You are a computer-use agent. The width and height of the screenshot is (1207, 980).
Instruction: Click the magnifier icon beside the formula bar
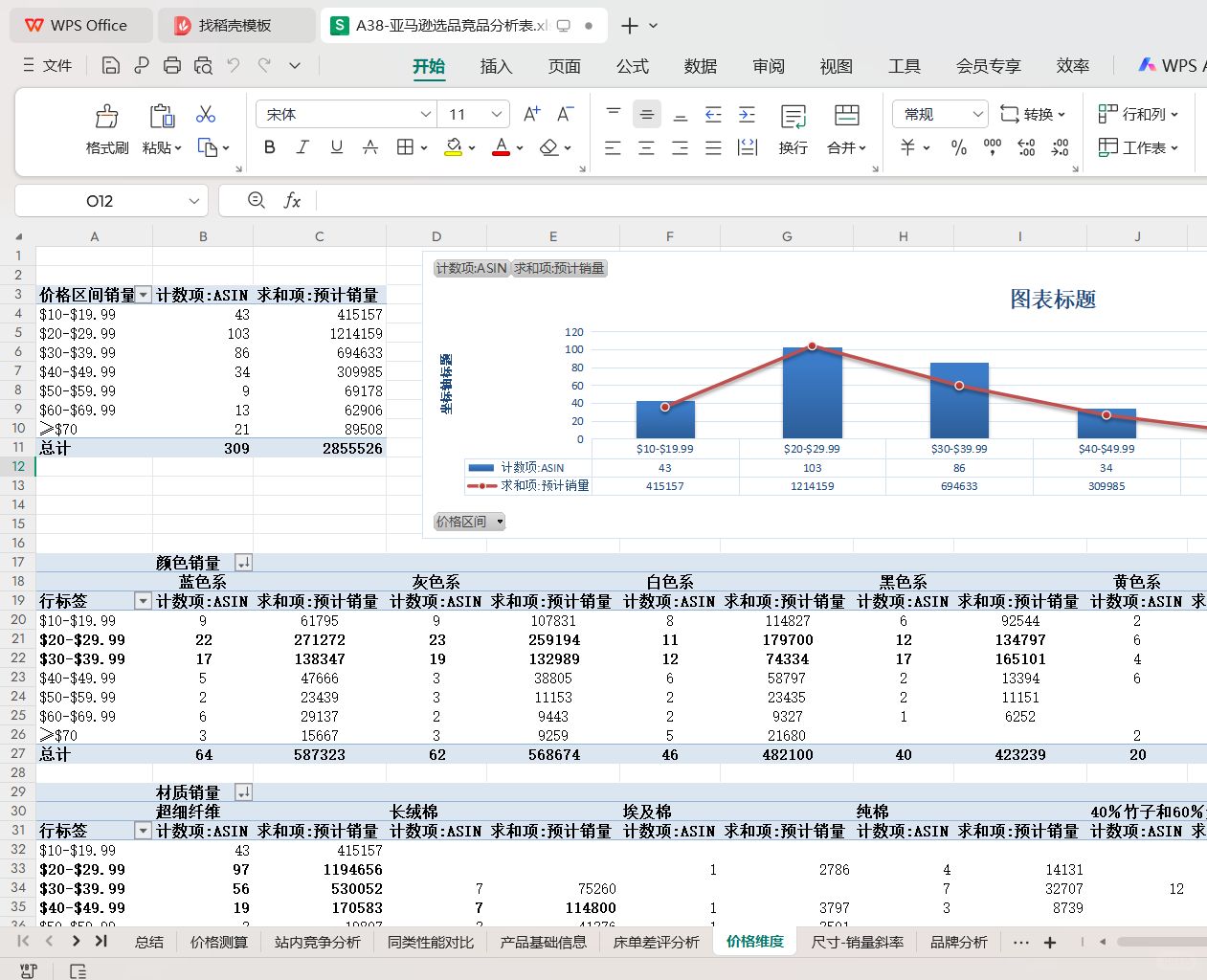[257, 200]
